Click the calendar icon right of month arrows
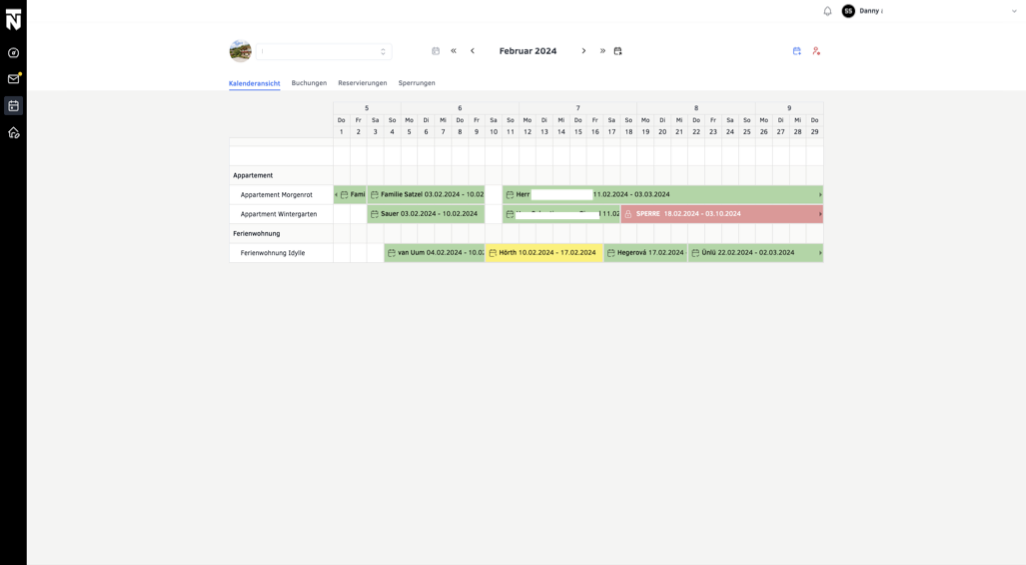This screenshot has width=1026, height=565. click(x=618, y=51)
